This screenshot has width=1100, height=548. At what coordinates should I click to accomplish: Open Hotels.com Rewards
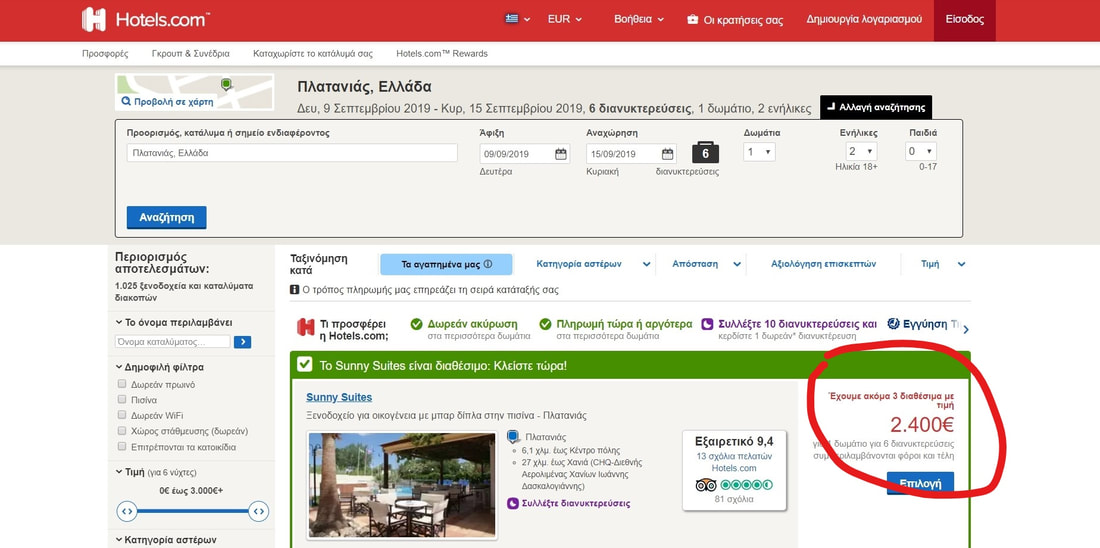441,53
